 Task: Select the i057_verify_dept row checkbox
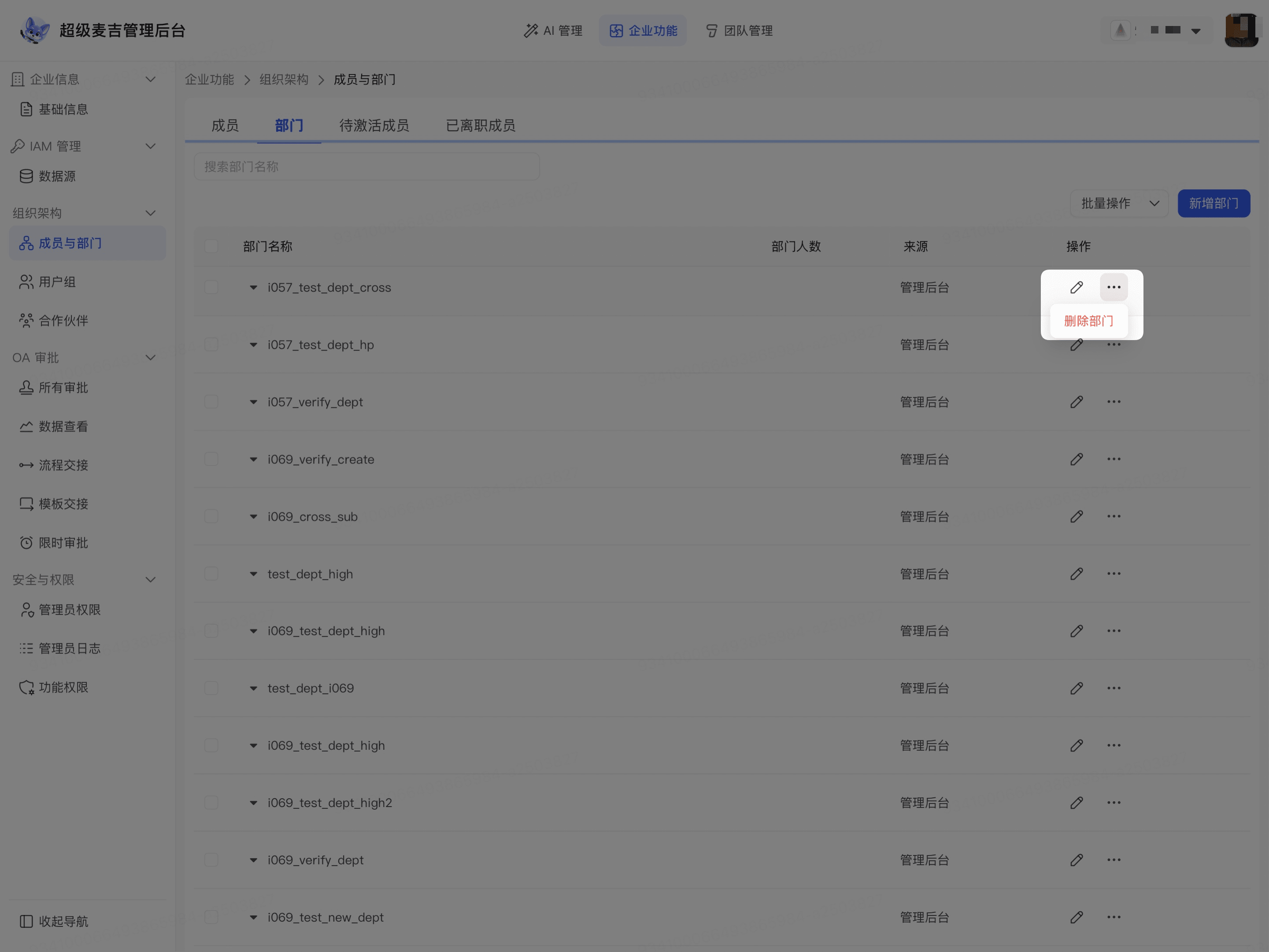point(211,402)
